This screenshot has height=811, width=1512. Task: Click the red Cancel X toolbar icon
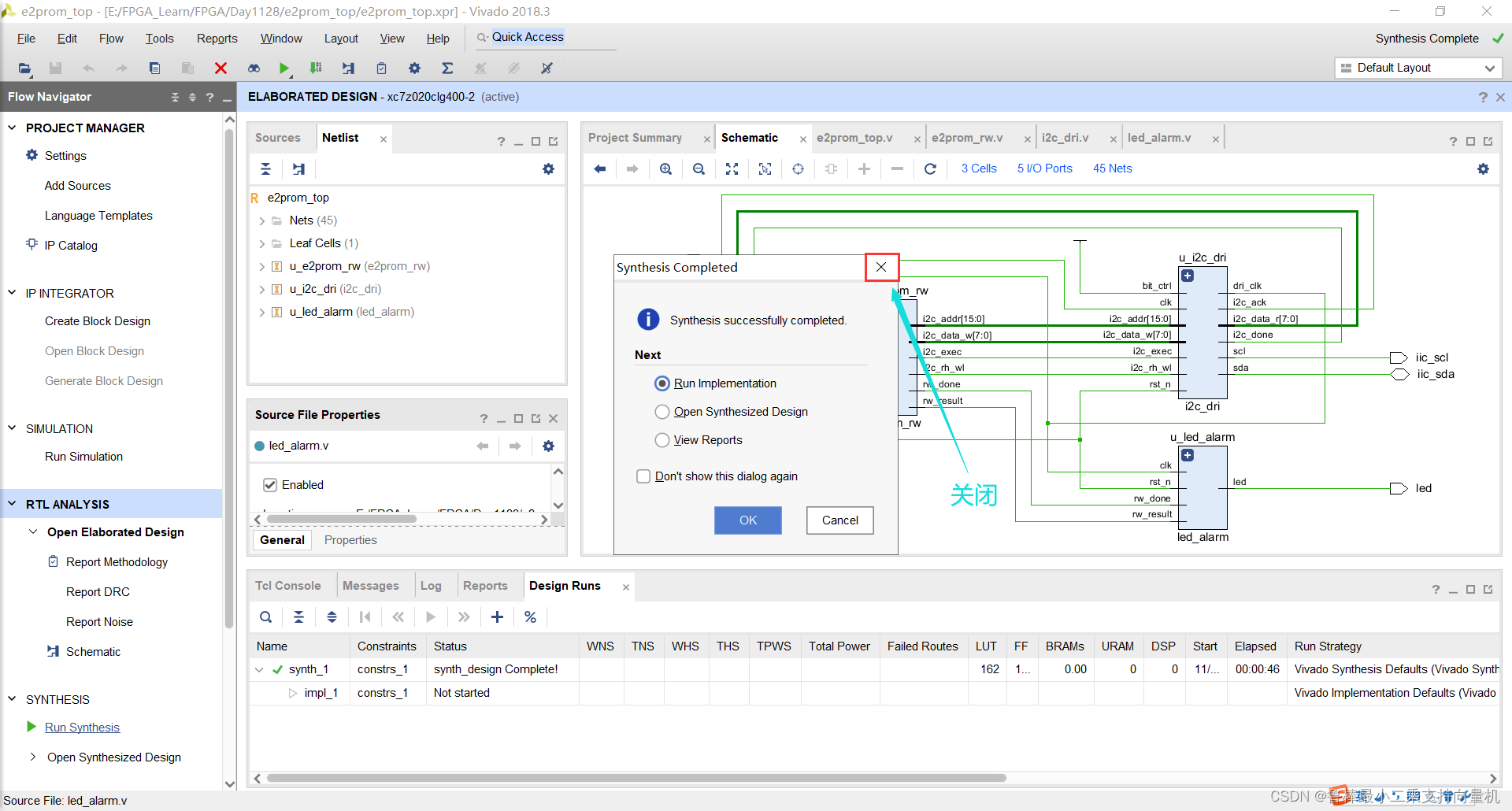coord(221,69)
